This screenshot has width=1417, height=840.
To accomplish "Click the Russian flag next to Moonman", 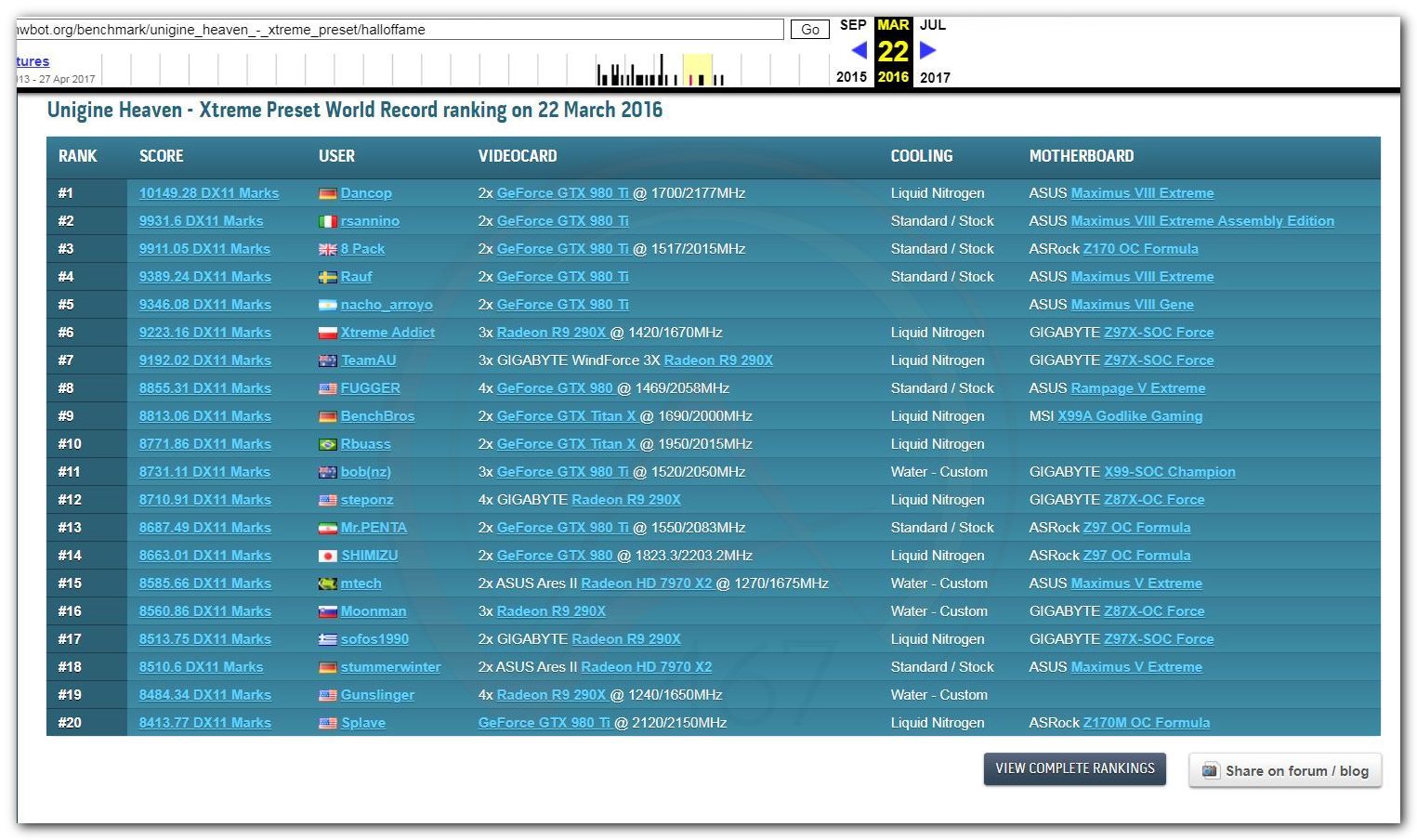I will (x=327, y=611).
